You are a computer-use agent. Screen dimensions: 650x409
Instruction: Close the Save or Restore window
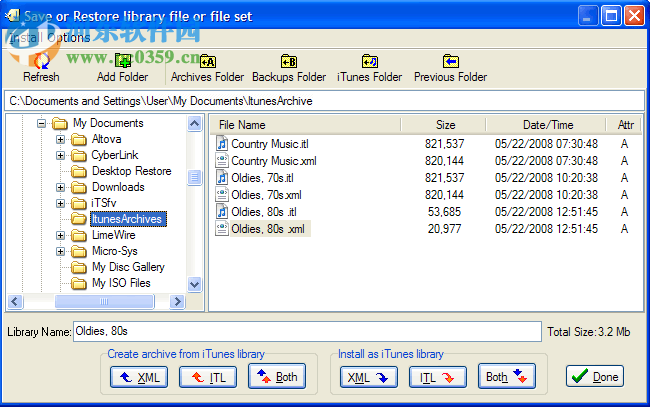[634, 16]
